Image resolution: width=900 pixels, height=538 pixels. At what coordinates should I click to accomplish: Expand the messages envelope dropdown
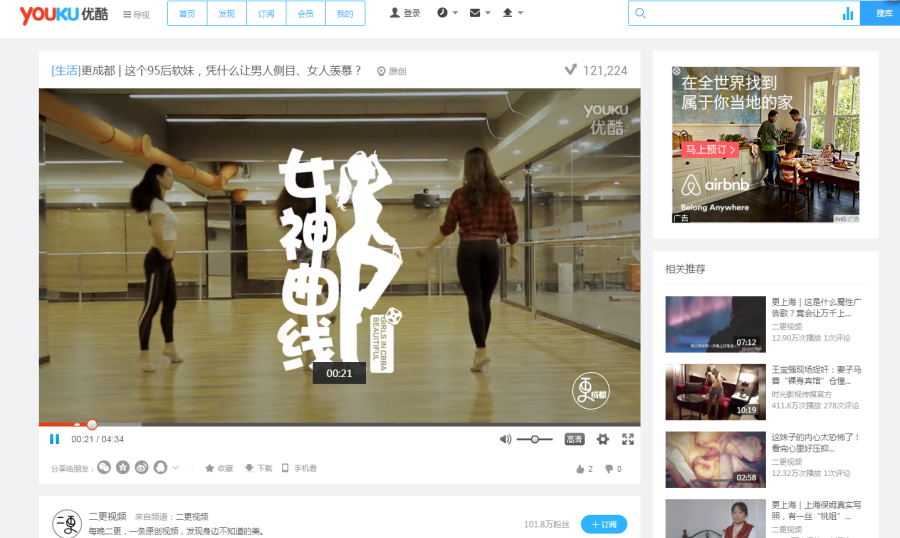(x=480, y=13)
